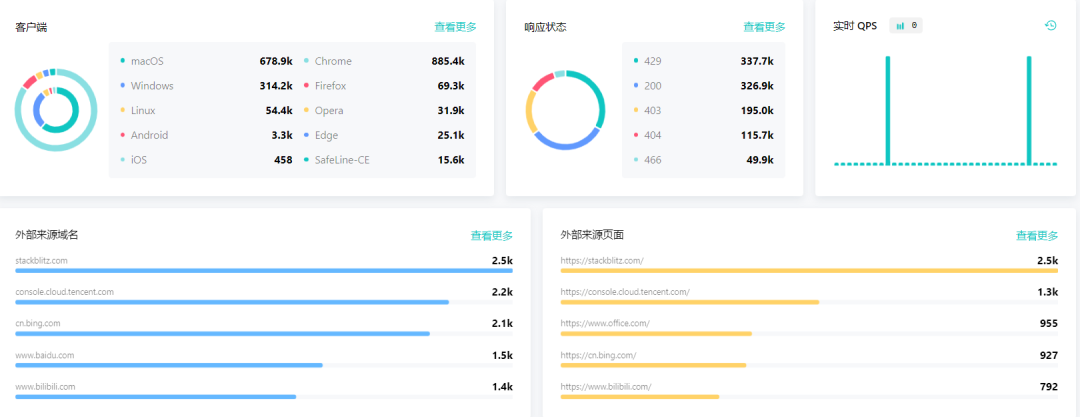The height and width of the screenshot is (417, 1080).
Task: Click cn.bing.com domain row
Action: pos(264,328)
